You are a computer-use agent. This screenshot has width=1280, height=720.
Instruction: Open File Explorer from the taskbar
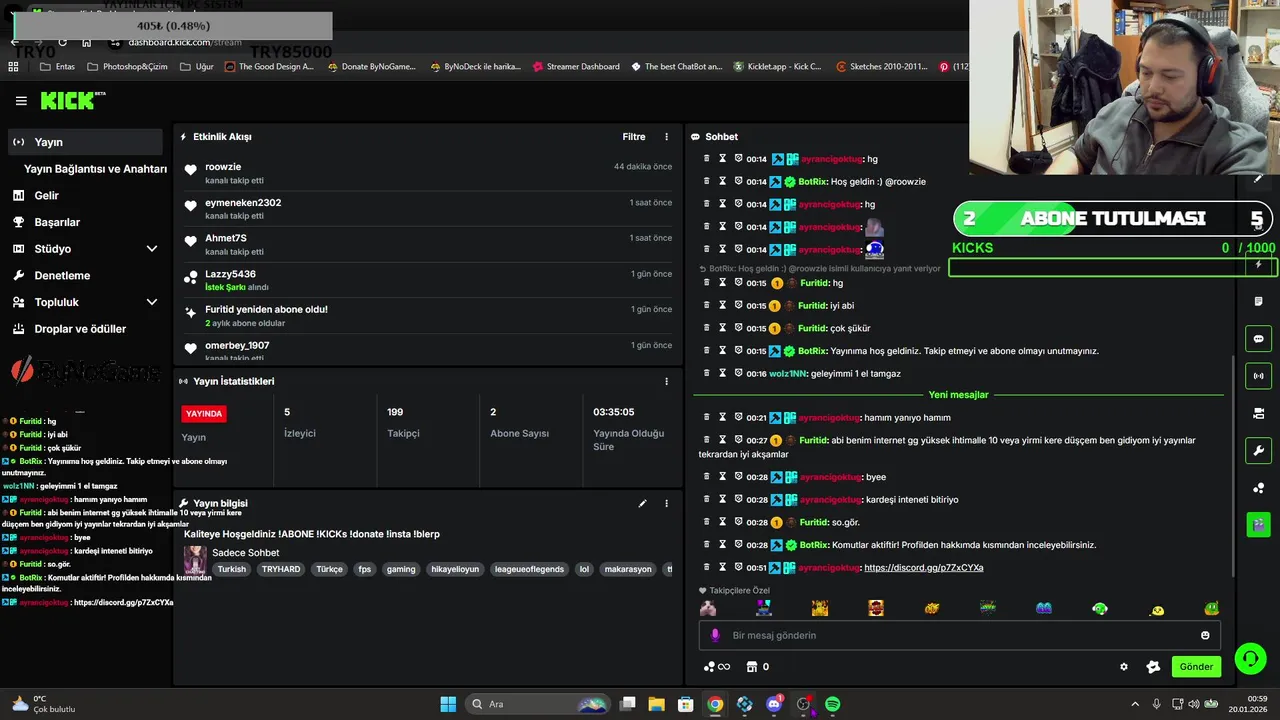pyautogui.click(x=656, y=704)
